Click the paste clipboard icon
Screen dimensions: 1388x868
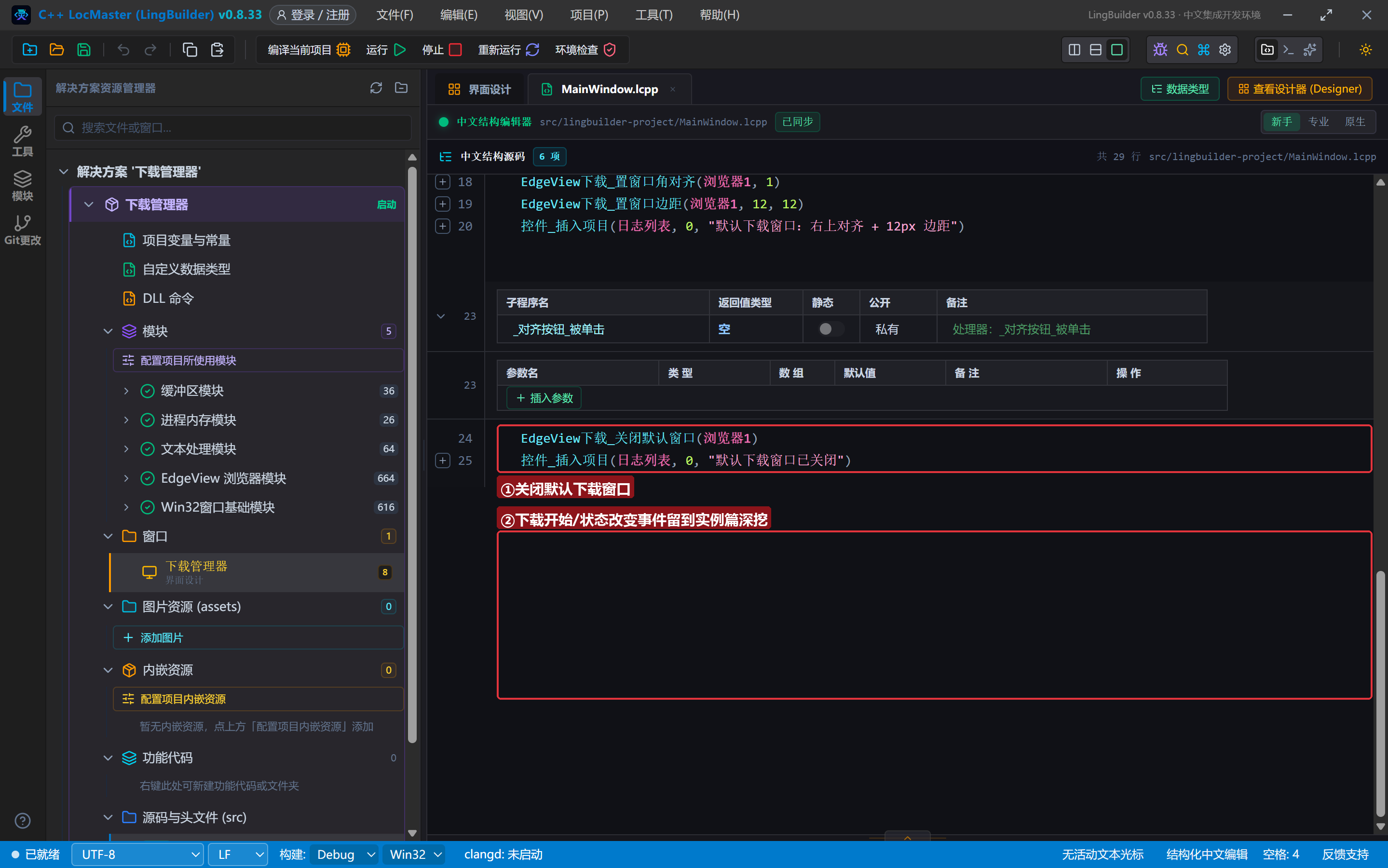[x=217, y=50]
